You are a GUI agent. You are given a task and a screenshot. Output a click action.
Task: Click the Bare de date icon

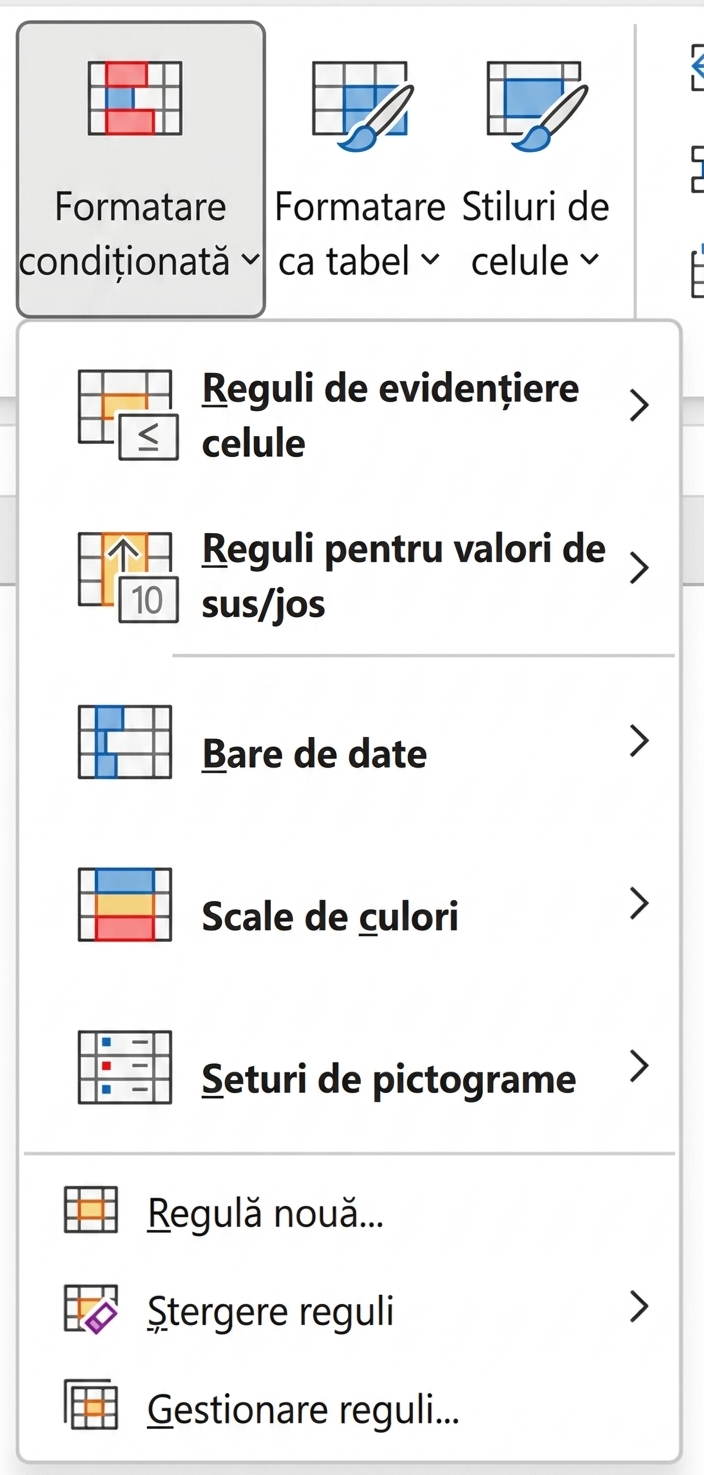click(x=125, y=742)
